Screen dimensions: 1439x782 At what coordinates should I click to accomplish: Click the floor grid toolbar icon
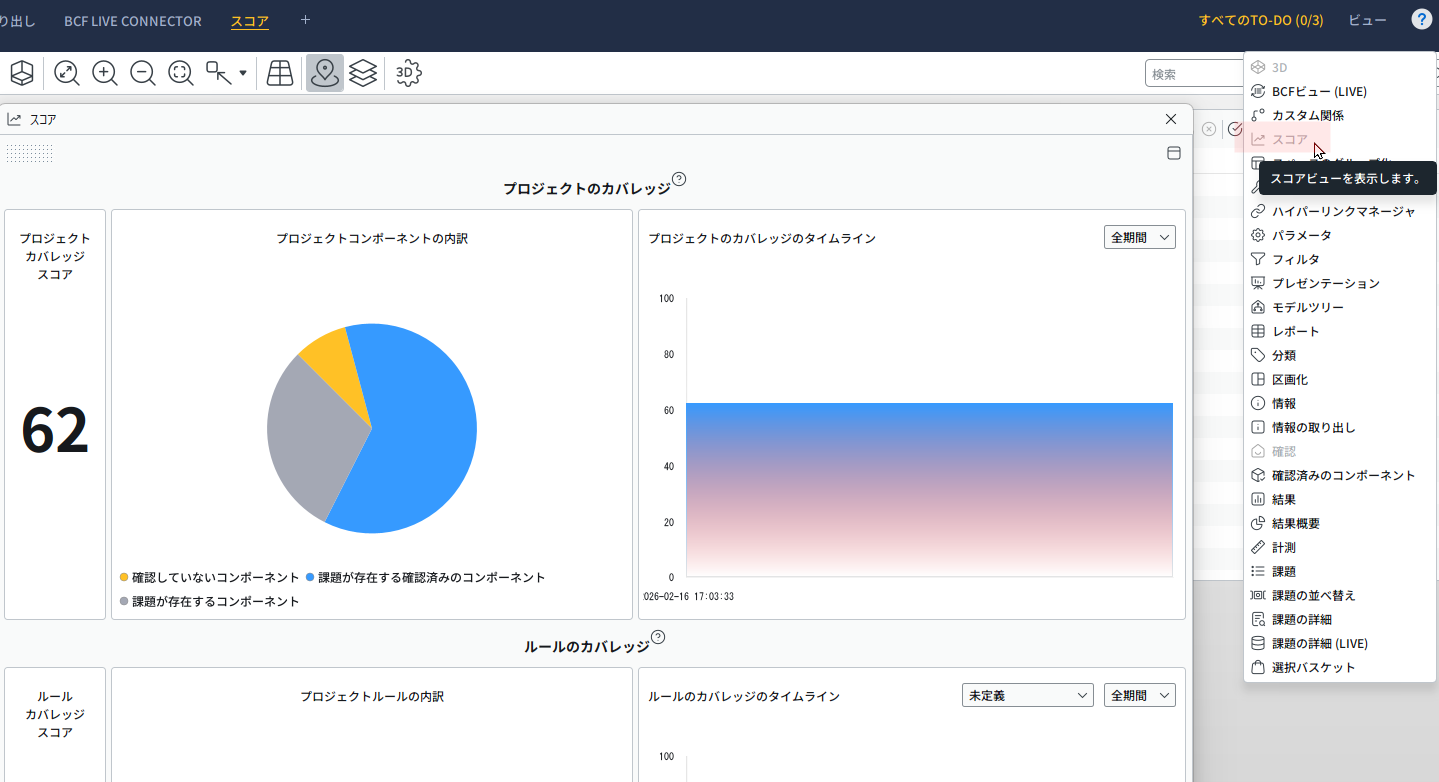coord(280,73)
